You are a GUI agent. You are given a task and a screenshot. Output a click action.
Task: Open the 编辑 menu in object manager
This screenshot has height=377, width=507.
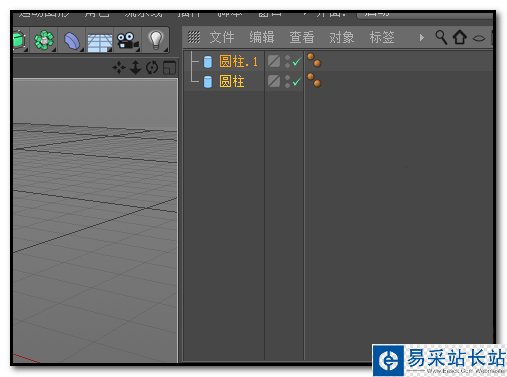(x=262, y=37)
